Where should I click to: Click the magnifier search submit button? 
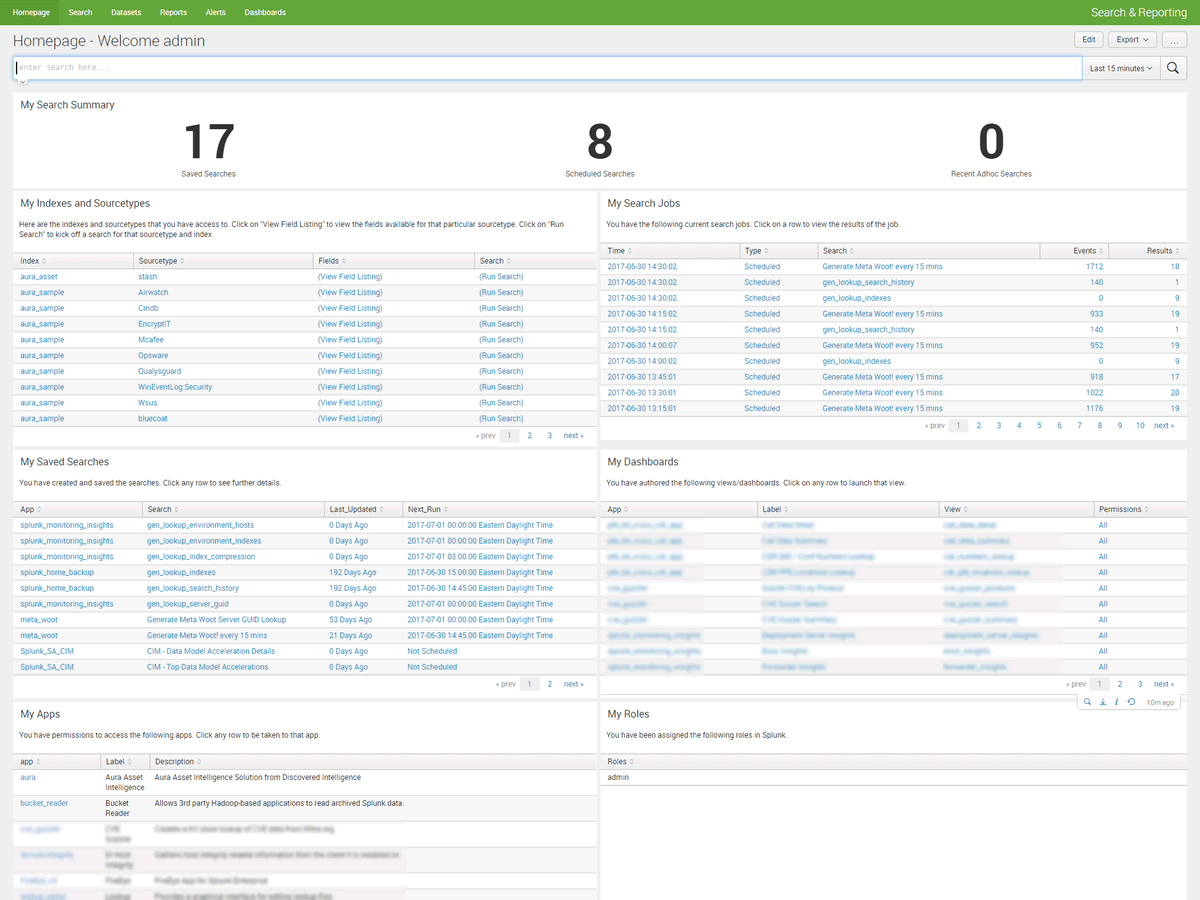[1173, 68]
